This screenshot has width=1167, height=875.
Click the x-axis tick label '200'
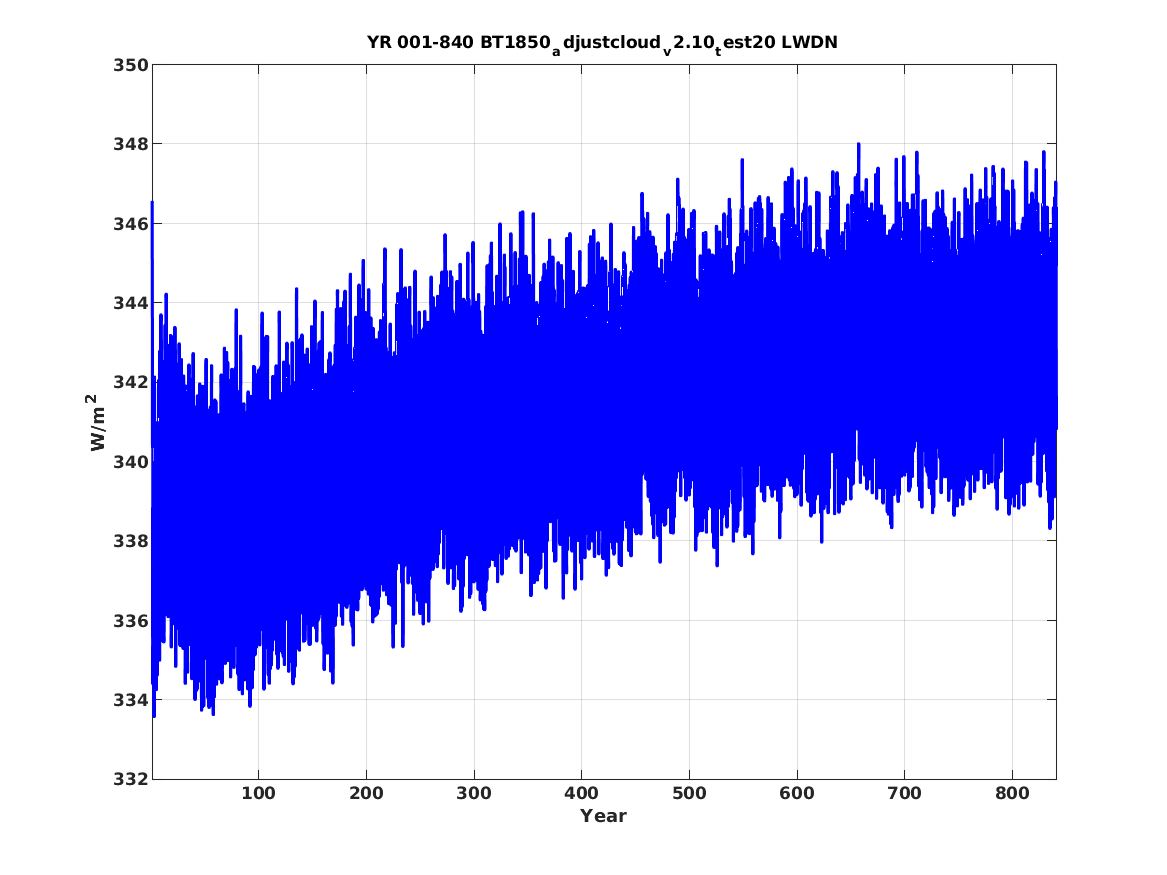(x=366, y=794)
